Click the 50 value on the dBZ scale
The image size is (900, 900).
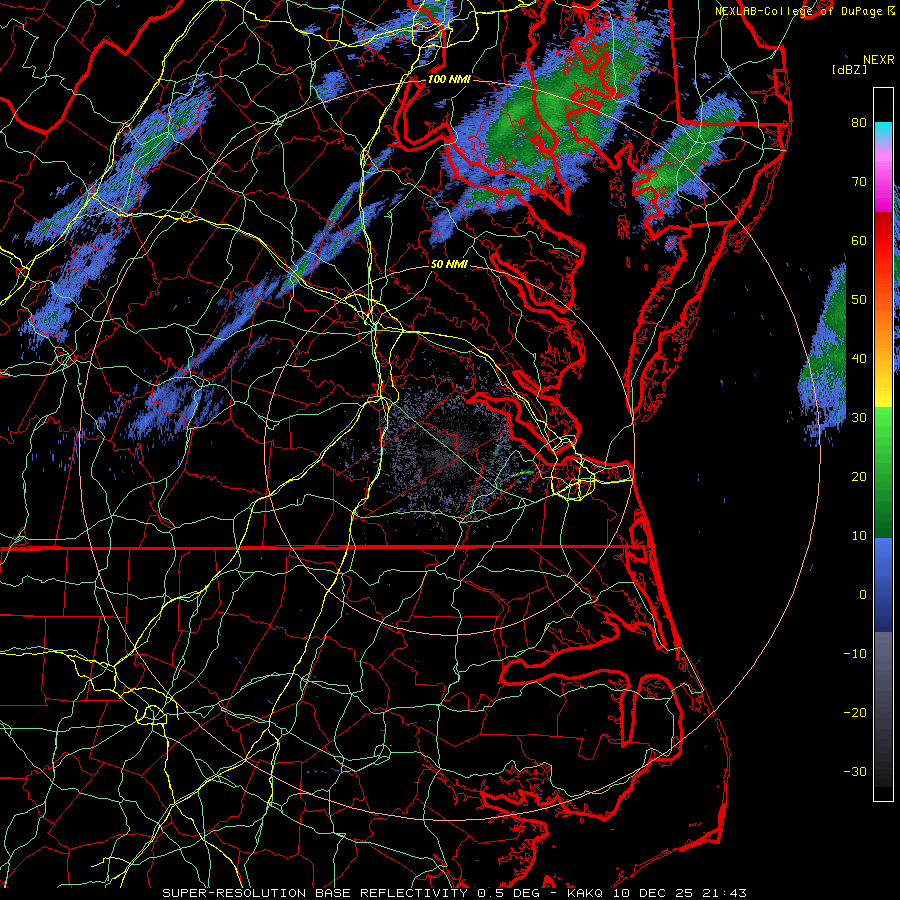pos(859,300)
